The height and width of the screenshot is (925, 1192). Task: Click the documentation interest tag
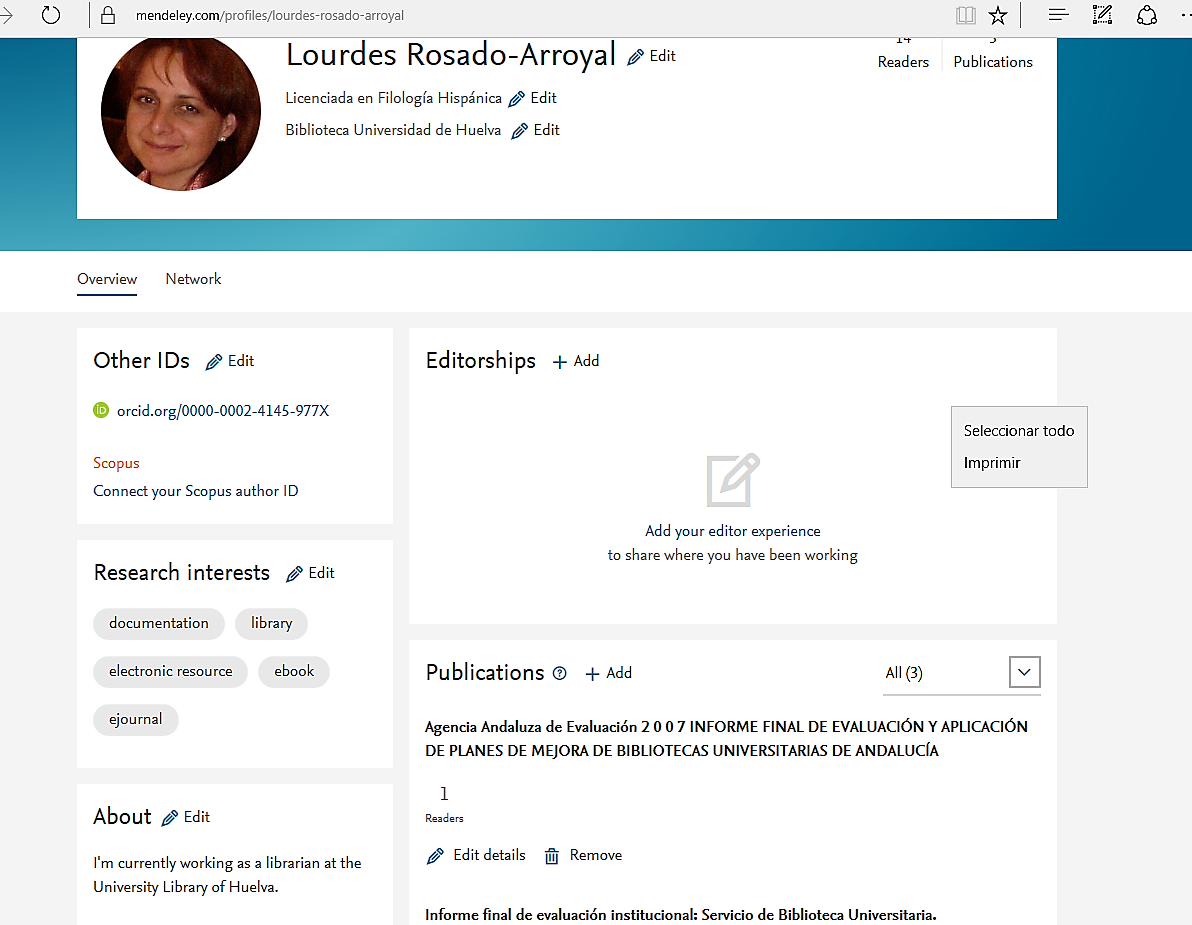click(159, 623)
